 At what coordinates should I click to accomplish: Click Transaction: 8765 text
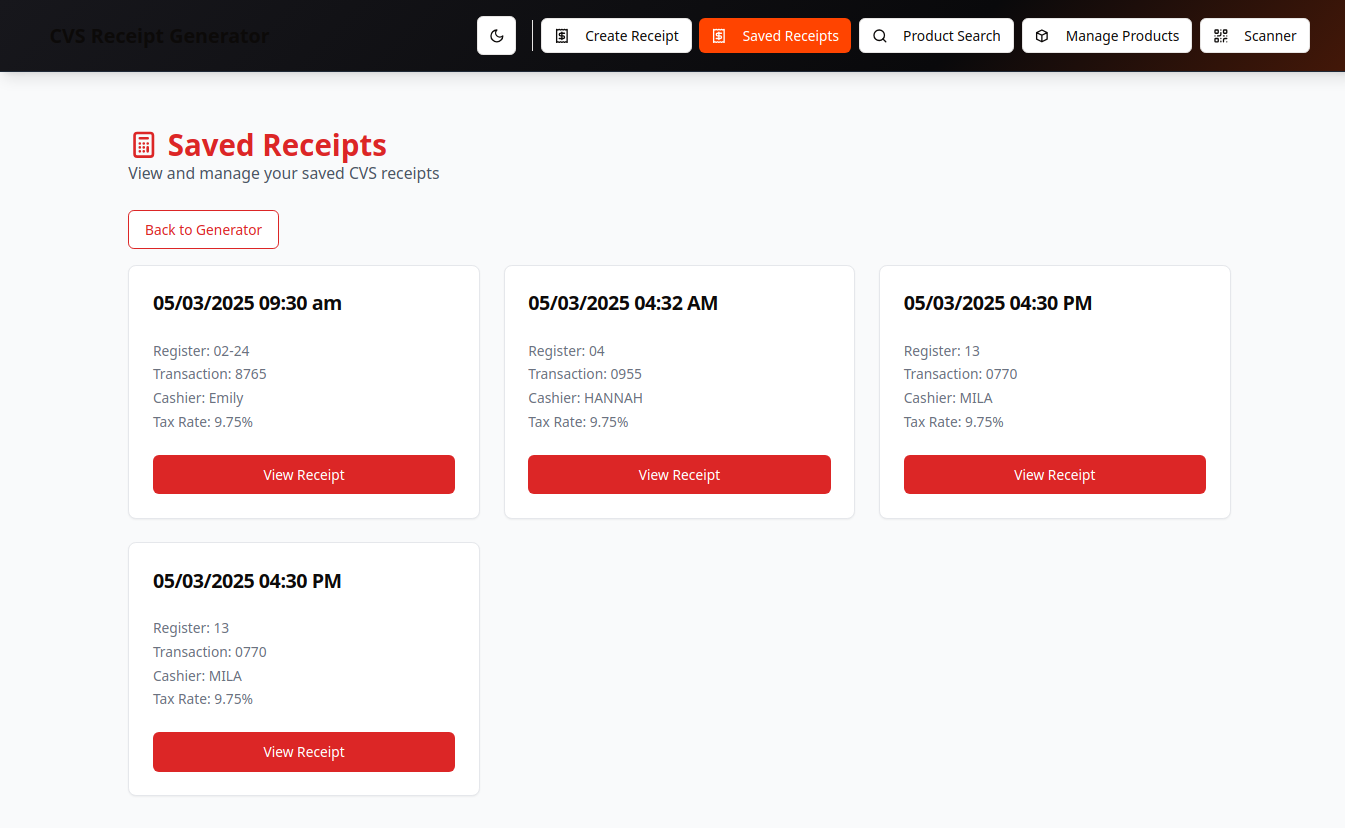pos(210,374)
